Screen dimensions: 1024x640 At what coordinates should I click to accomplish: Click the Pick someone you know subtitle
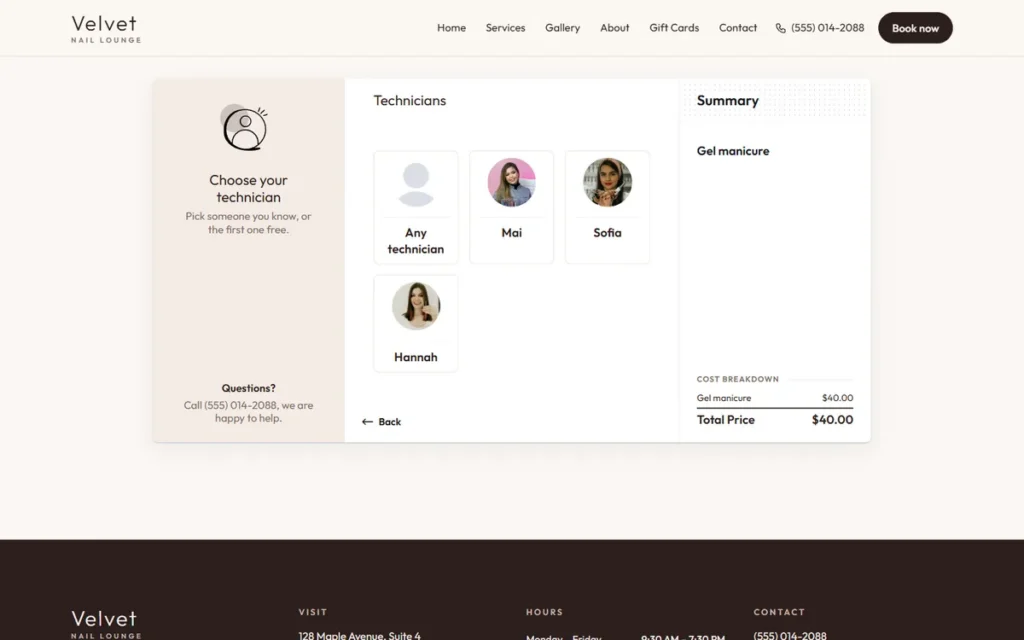coord(248,223)
